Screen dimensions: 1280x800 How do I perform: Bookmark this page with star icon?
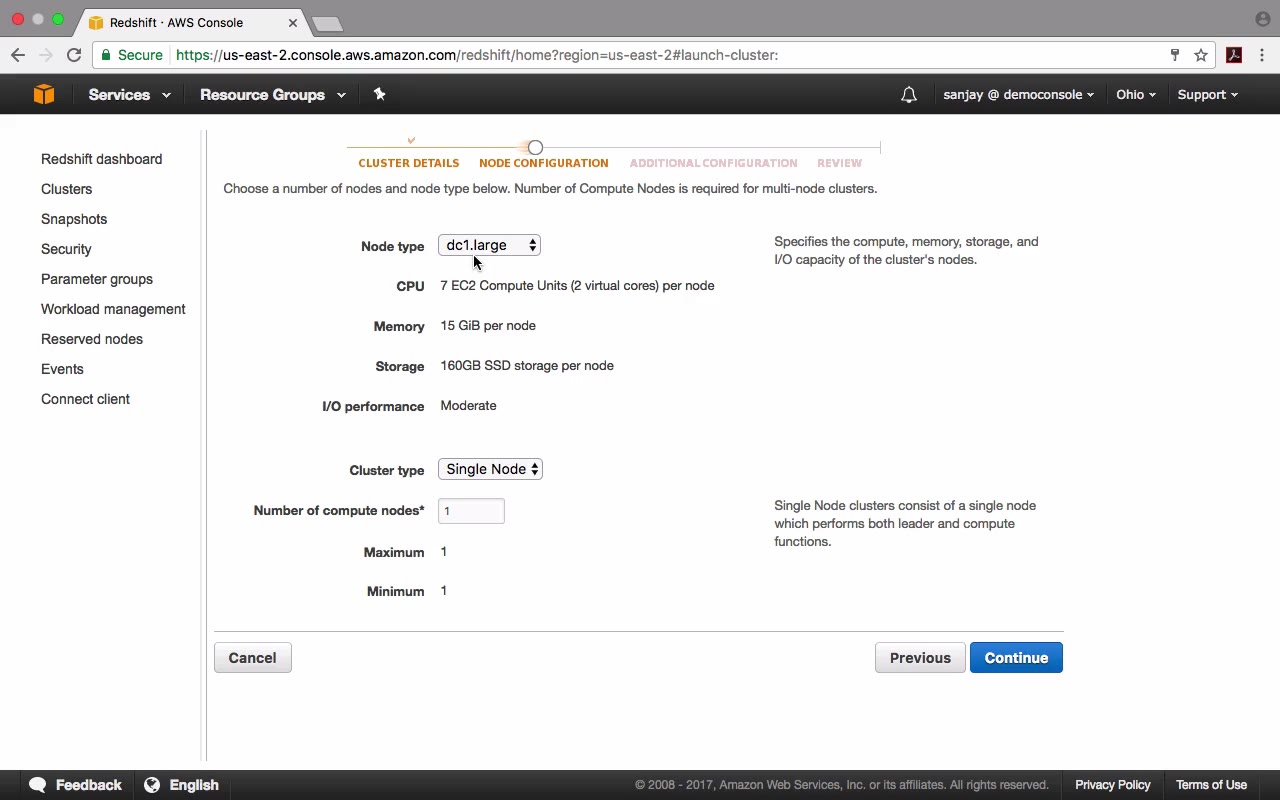click(1201, 55)
